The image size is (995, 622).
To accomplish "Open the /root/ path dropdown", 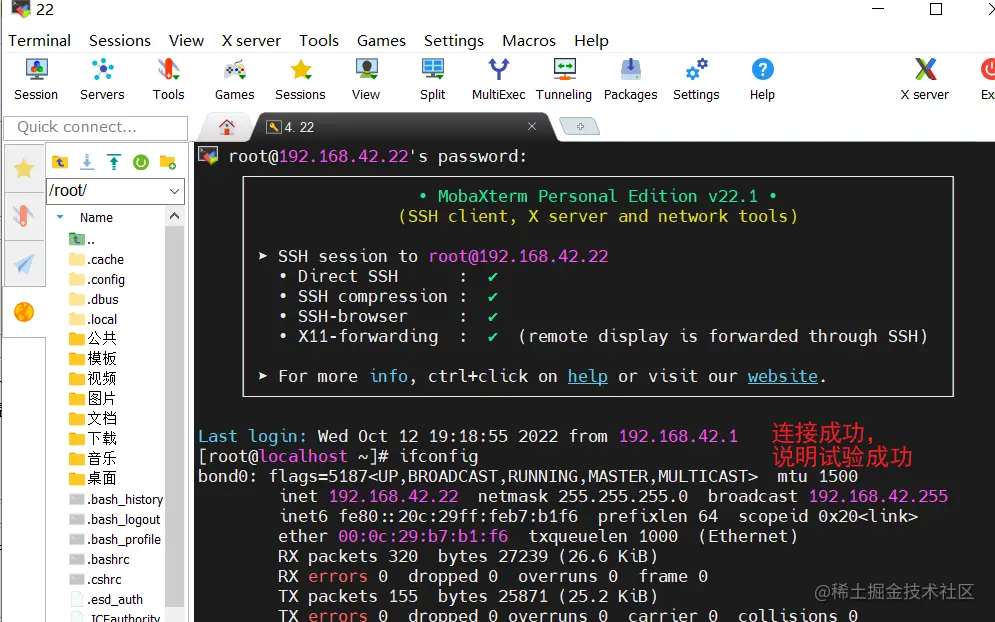I will click(x=175, y=191).
